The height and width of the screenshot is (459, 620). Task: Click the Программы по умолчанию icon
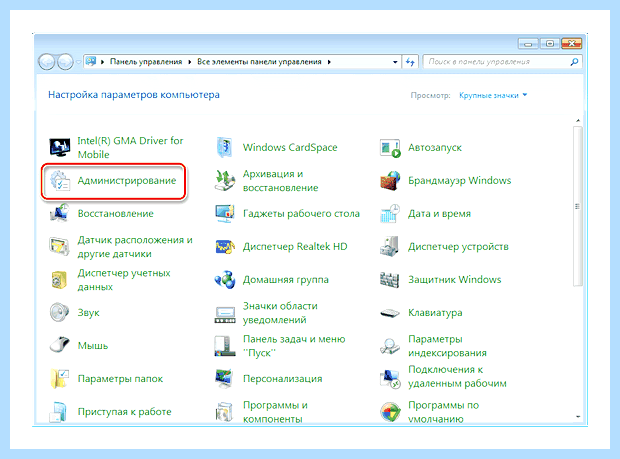[x=390, y=412]
